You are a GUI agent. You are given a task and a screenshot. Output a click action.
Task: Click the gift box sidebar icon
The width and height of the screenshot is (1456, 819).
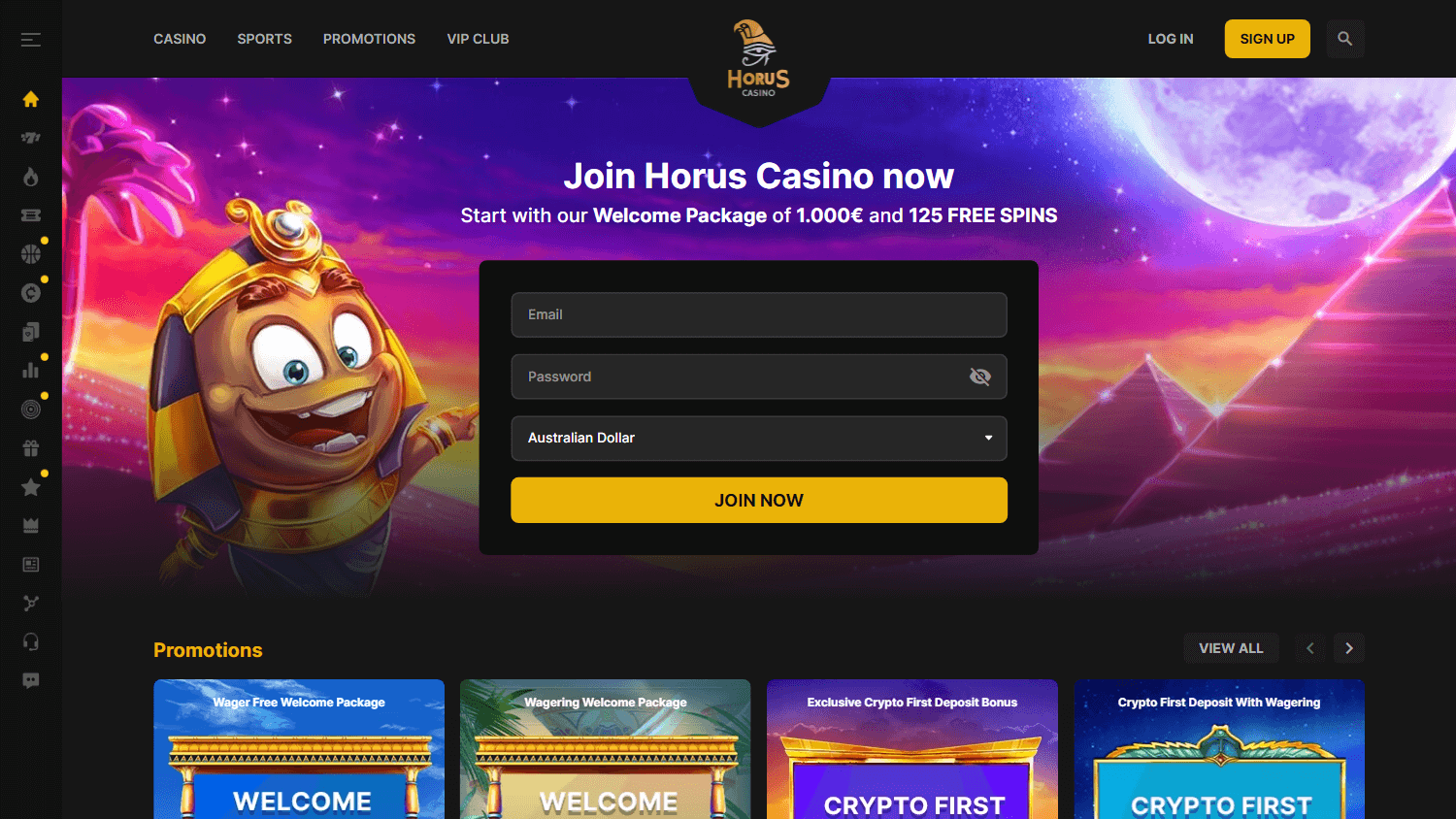[31, 448]
